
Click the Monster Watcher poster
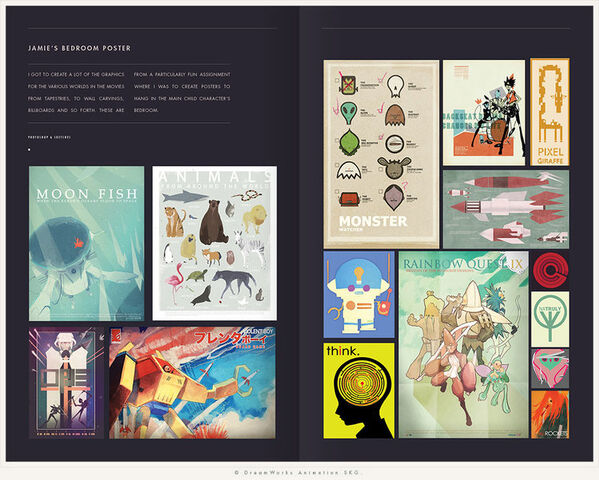(381, 154)
